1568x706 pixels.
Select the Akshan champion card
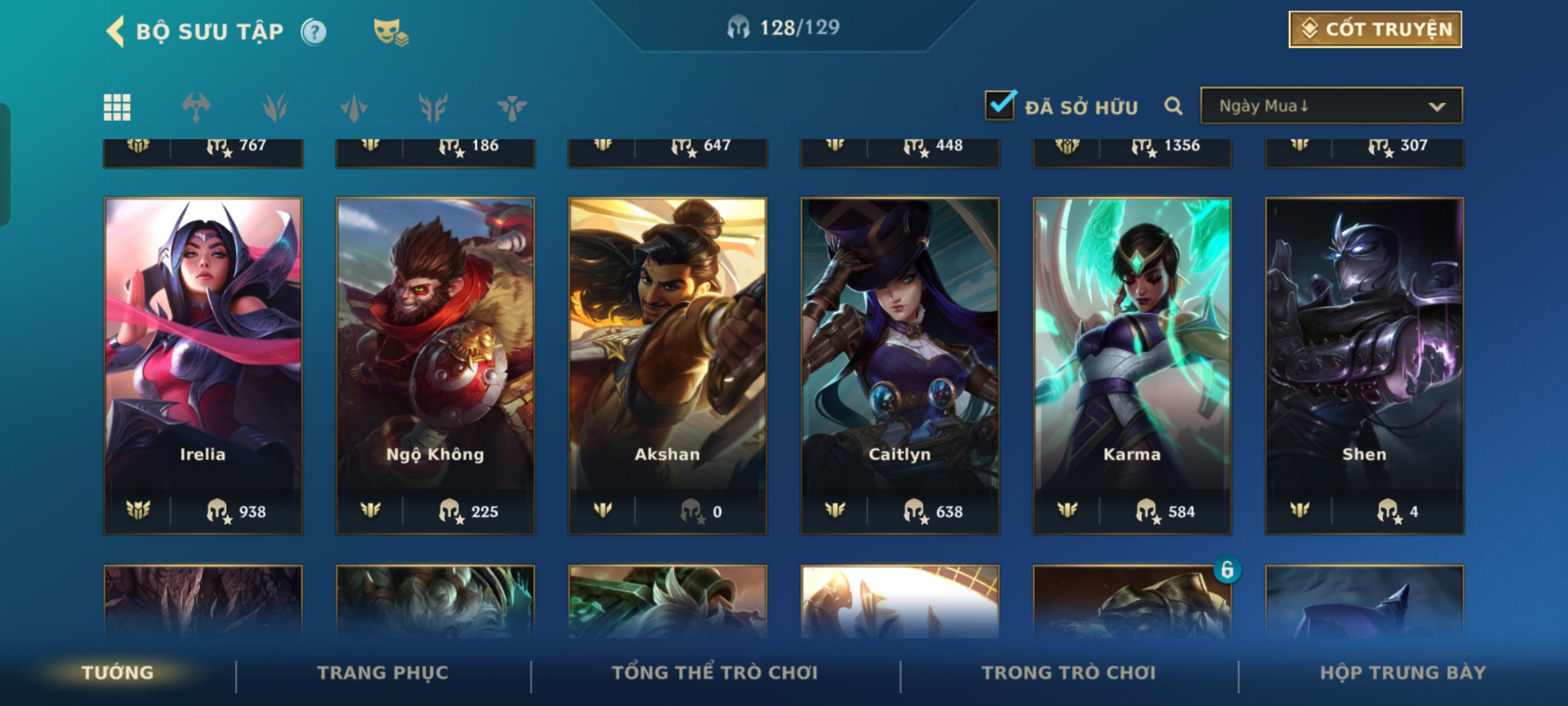pyautogui.click(x=668, y=366)
